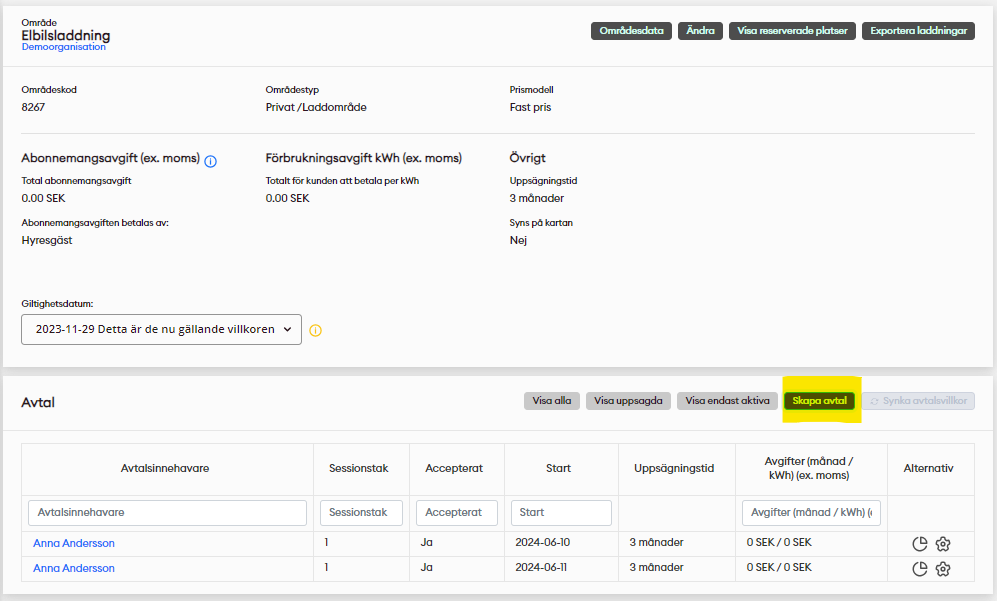Open the Demoorganisation link
Viewport: 997px width, 601px height.
click(64, 47)
